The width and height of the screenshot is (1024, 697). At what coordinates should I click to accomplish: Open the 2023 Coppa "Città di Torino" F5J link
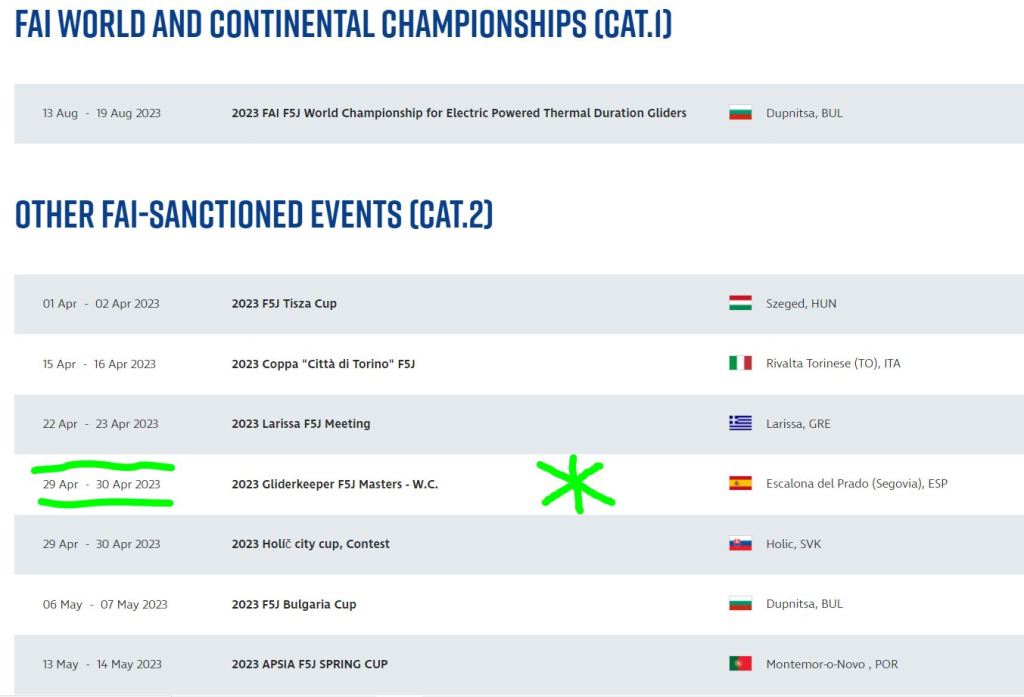[323, 364]
